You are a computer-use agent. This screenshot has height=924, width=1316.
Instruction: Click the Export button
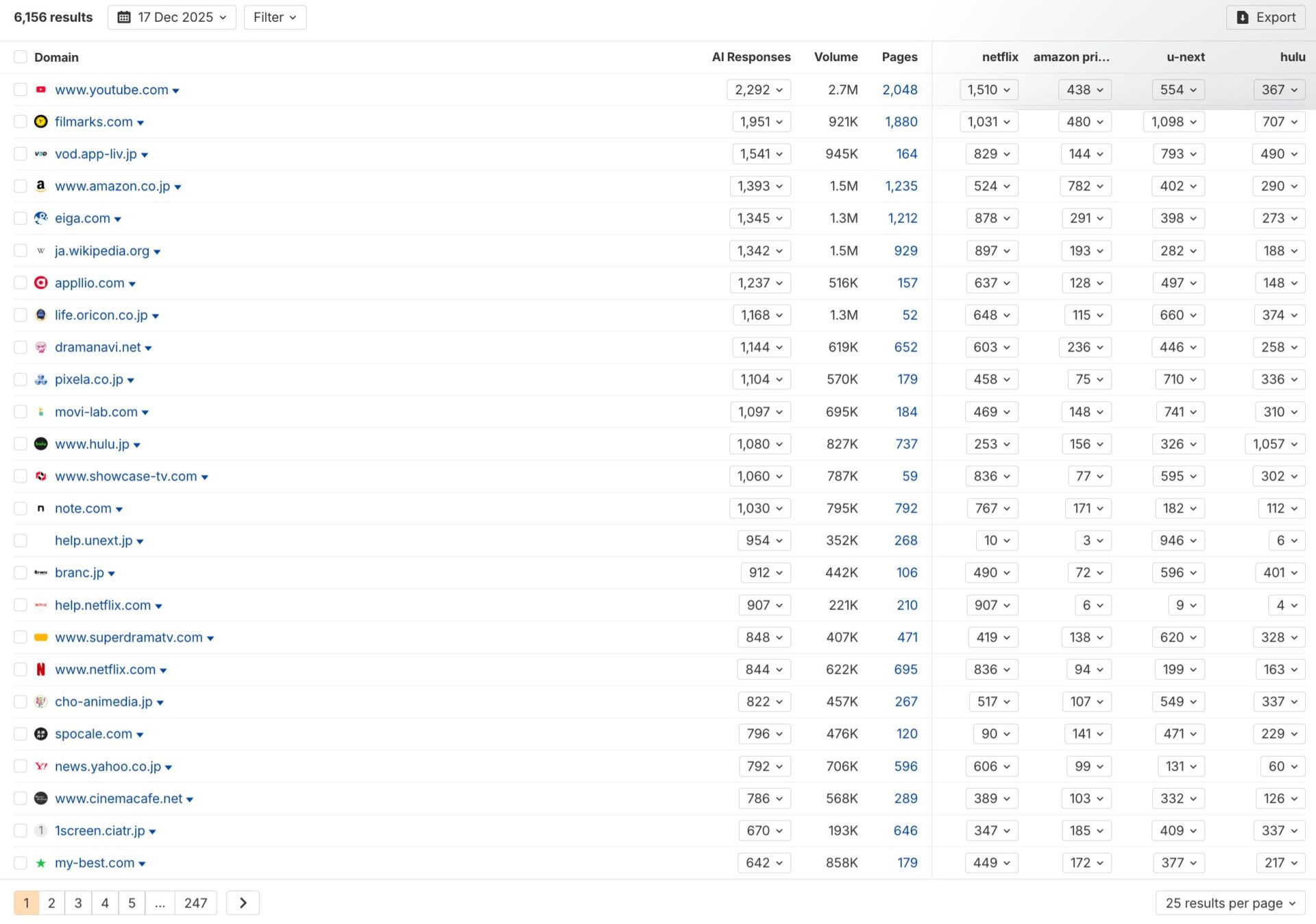[x=1265, y=17]
